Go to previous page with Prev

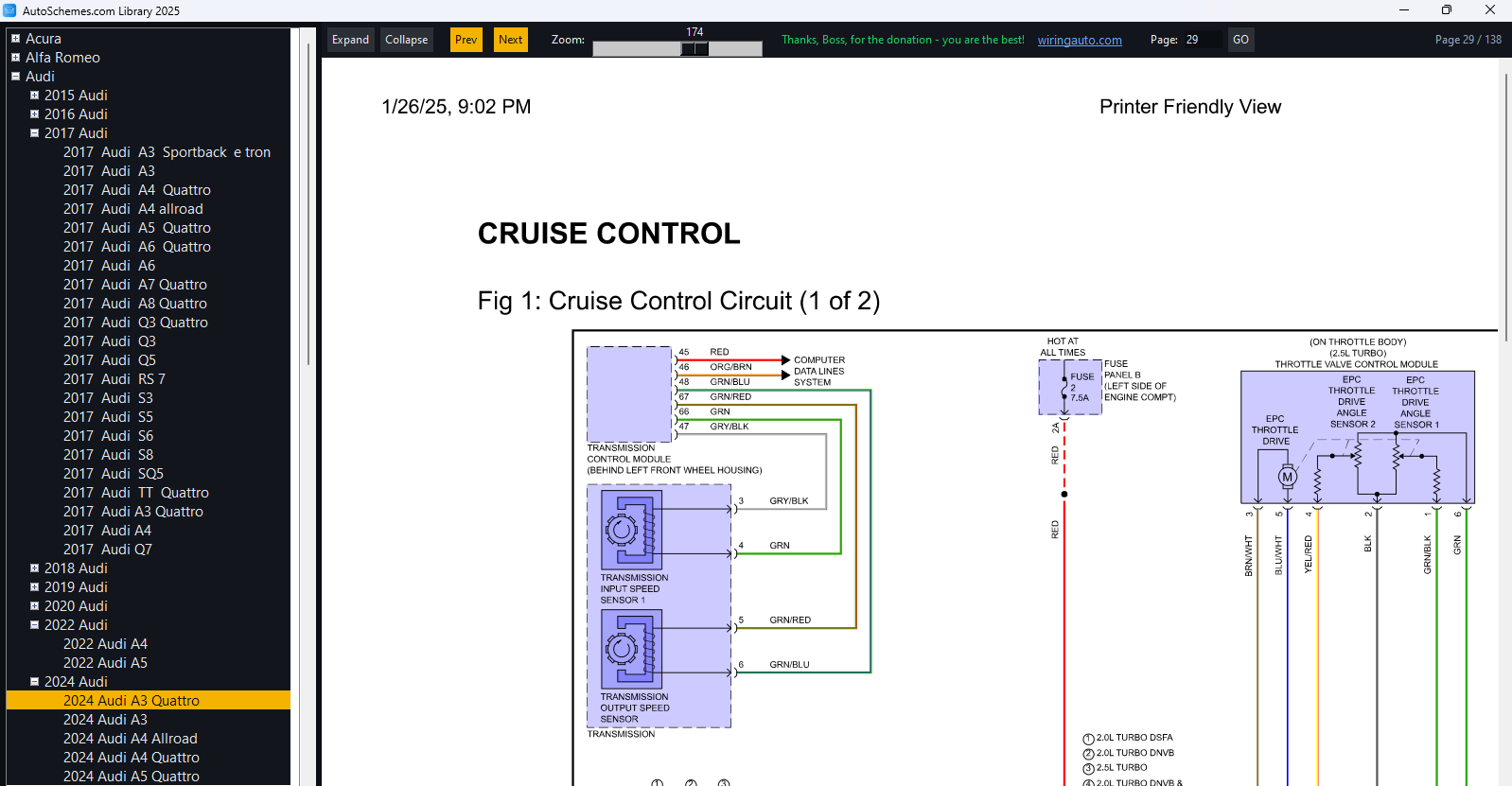coord(466,40)
